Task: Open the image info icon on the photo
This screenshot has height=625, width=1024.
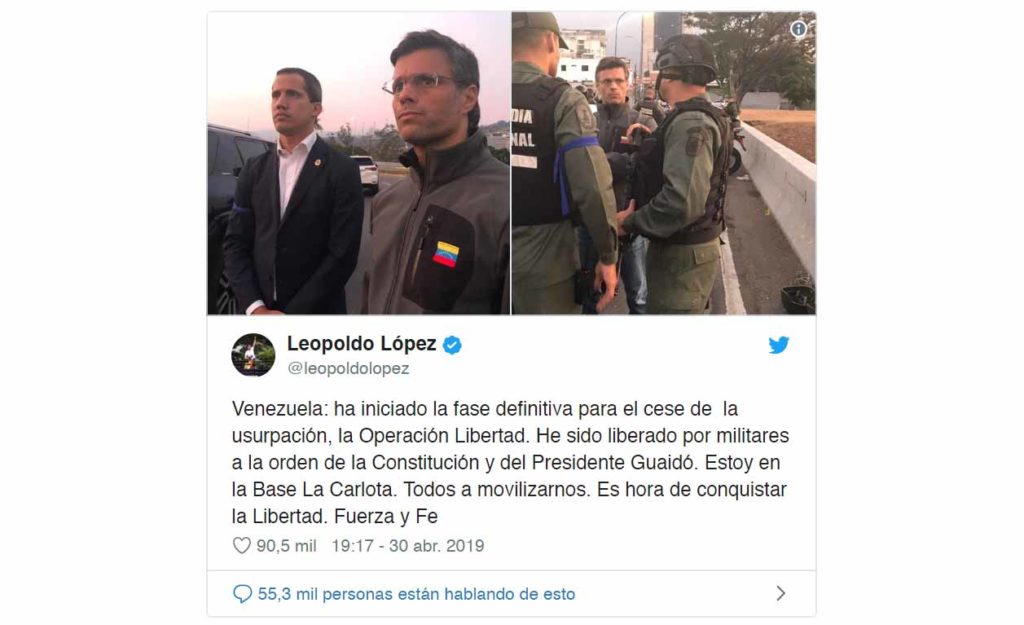Action: [798, 29]
